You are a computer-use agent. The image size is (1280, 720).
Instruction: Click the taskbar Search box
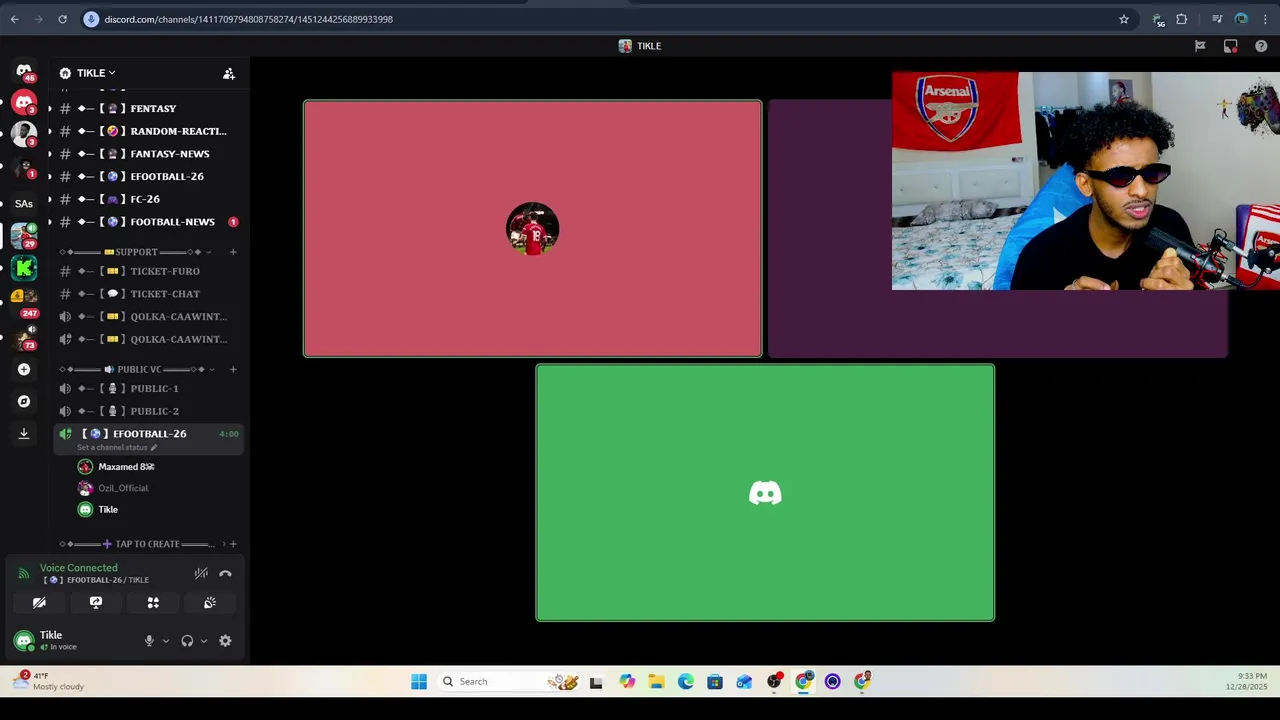510,682
